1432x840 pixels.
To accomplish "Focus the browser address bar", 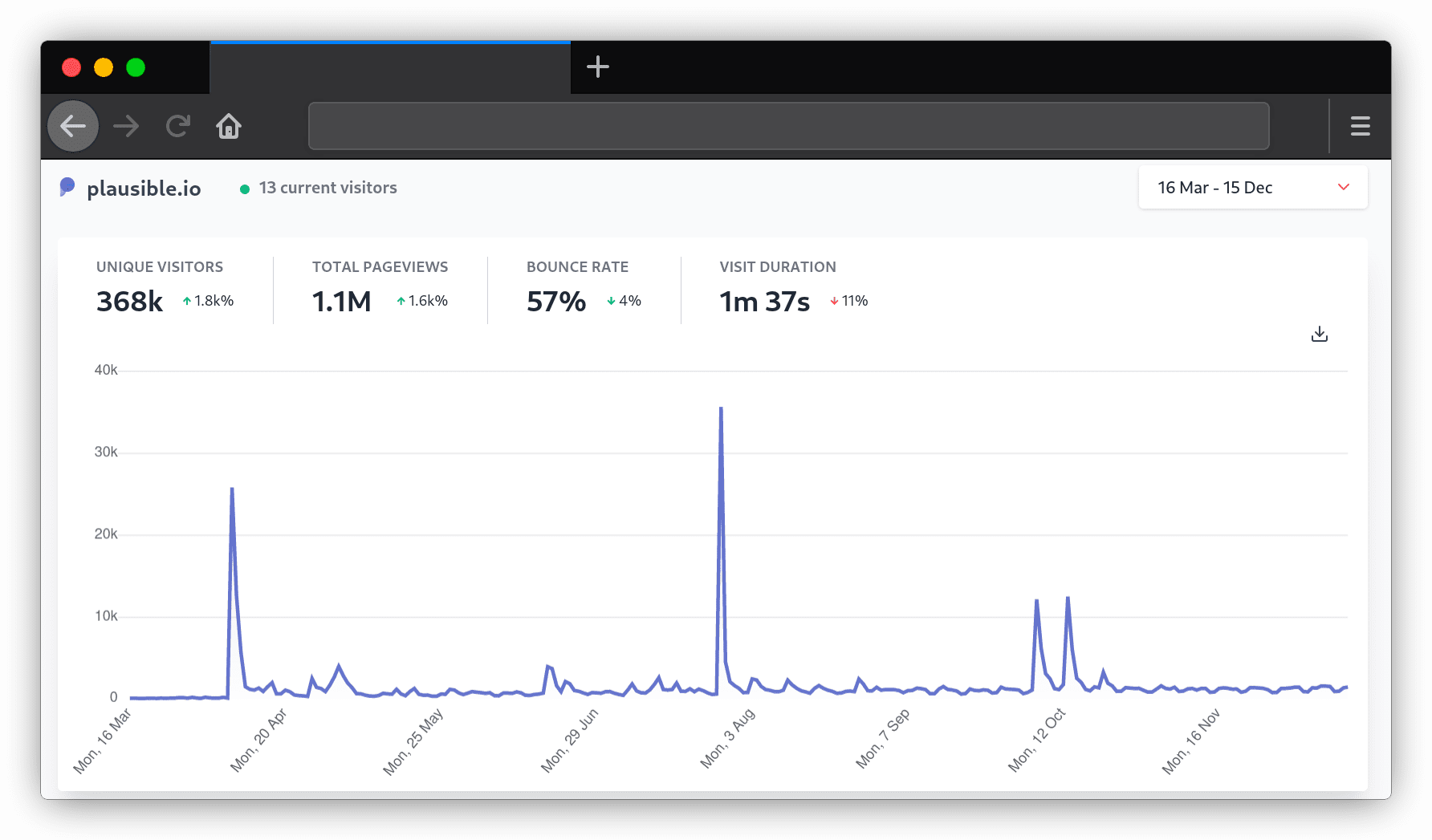I will point(788,126).
